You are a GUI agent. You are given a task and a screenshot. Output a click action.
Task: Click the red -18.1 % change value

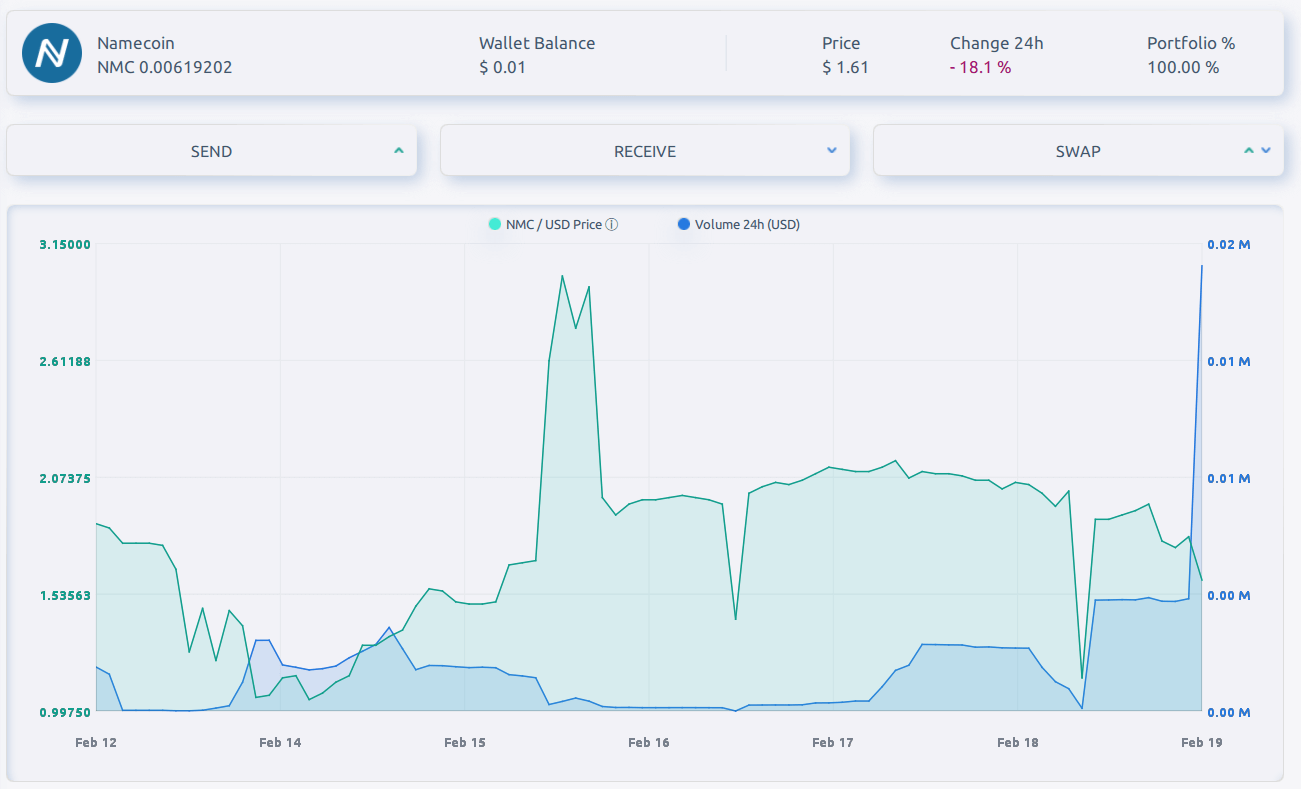click(979, 68)
